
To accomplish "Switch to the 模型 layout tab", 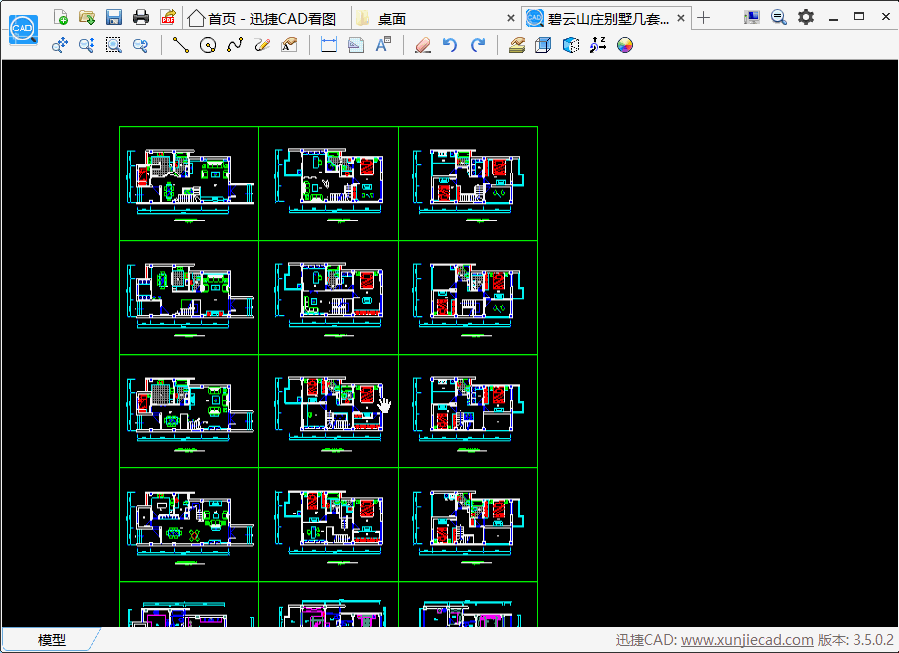I will [52, 640].
